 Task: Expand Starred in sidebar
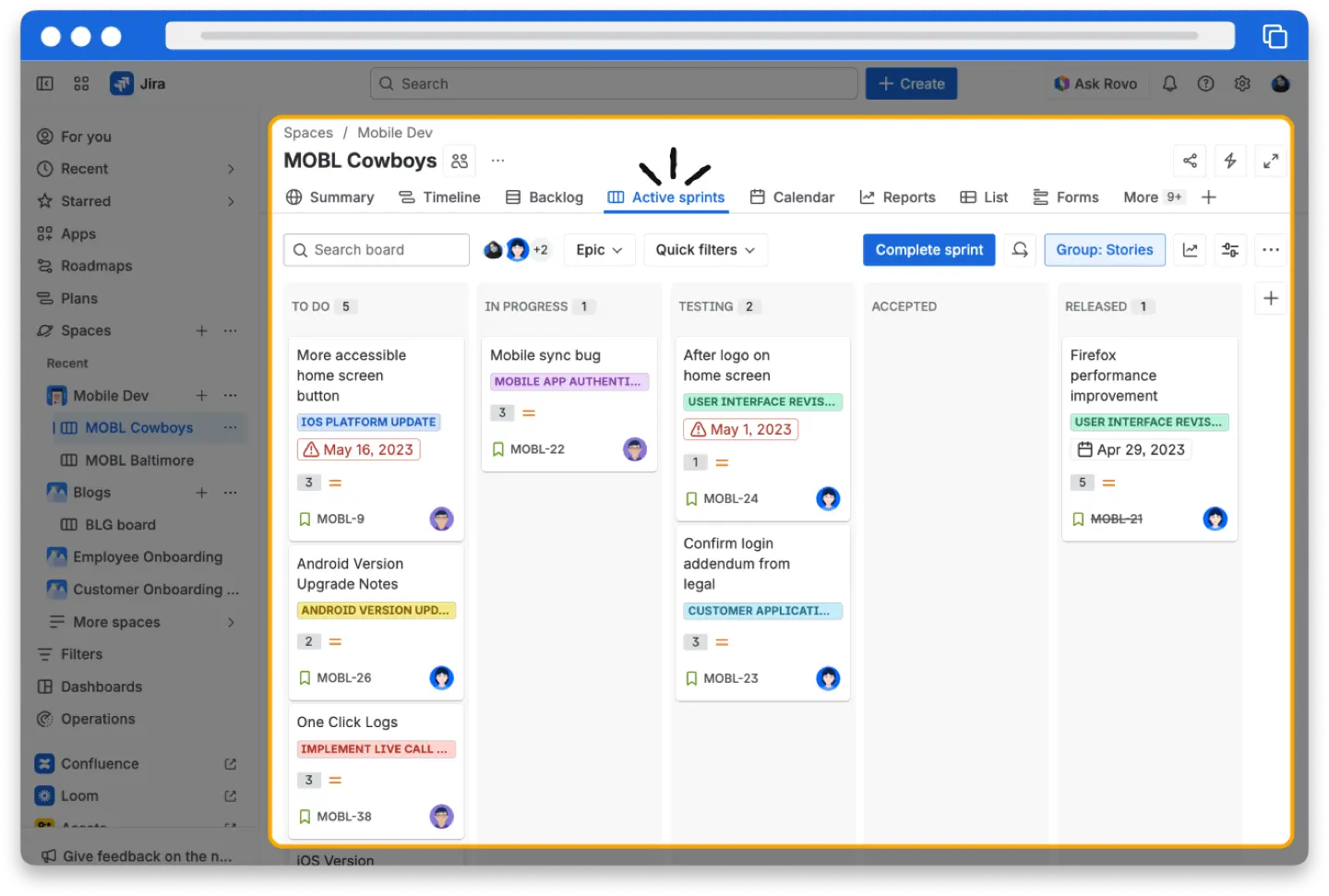231,201
